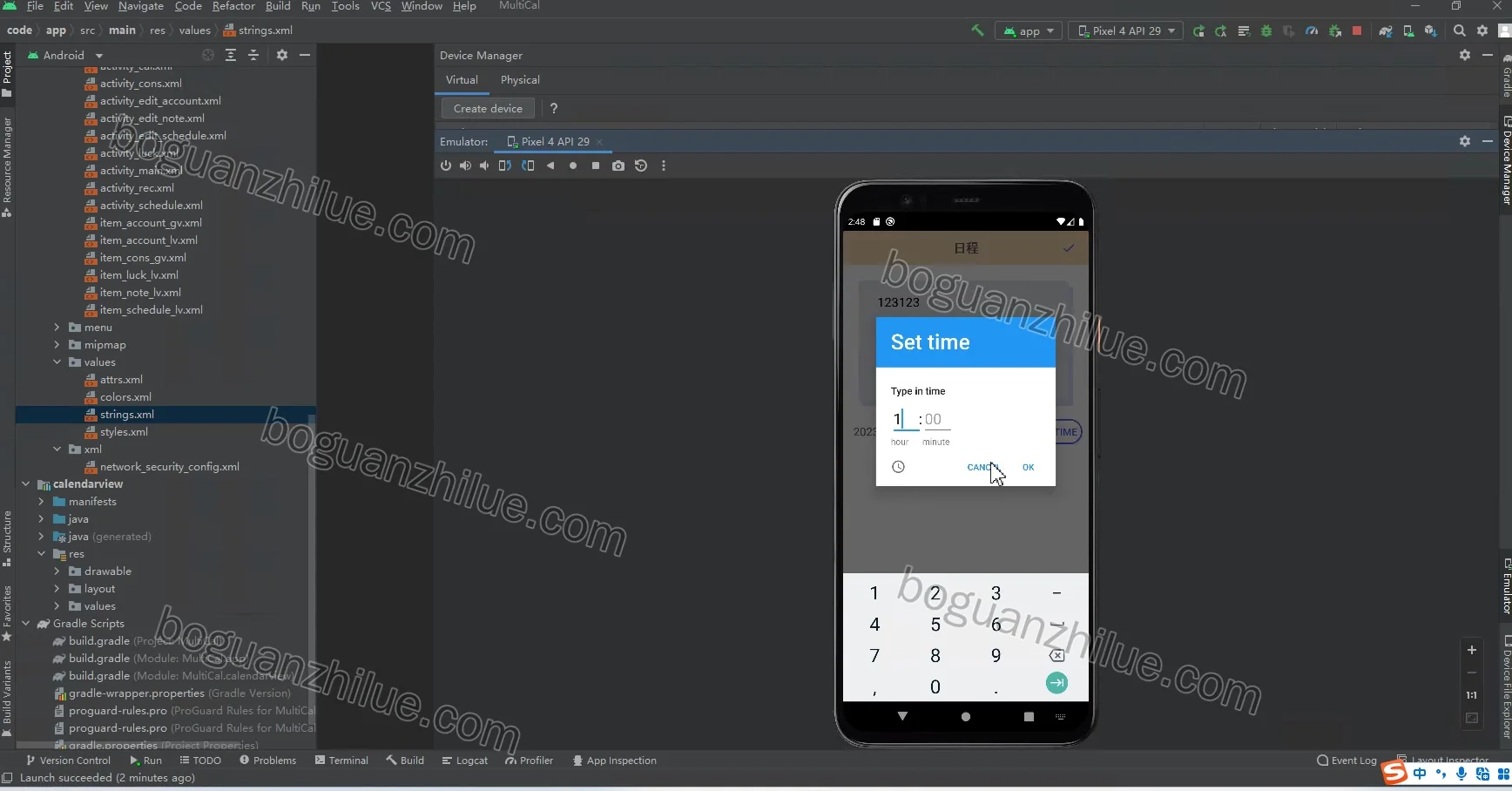Open Device Manager settings gear
The height and width of the screenshot is (791, 1512).
coord(1465,55)
